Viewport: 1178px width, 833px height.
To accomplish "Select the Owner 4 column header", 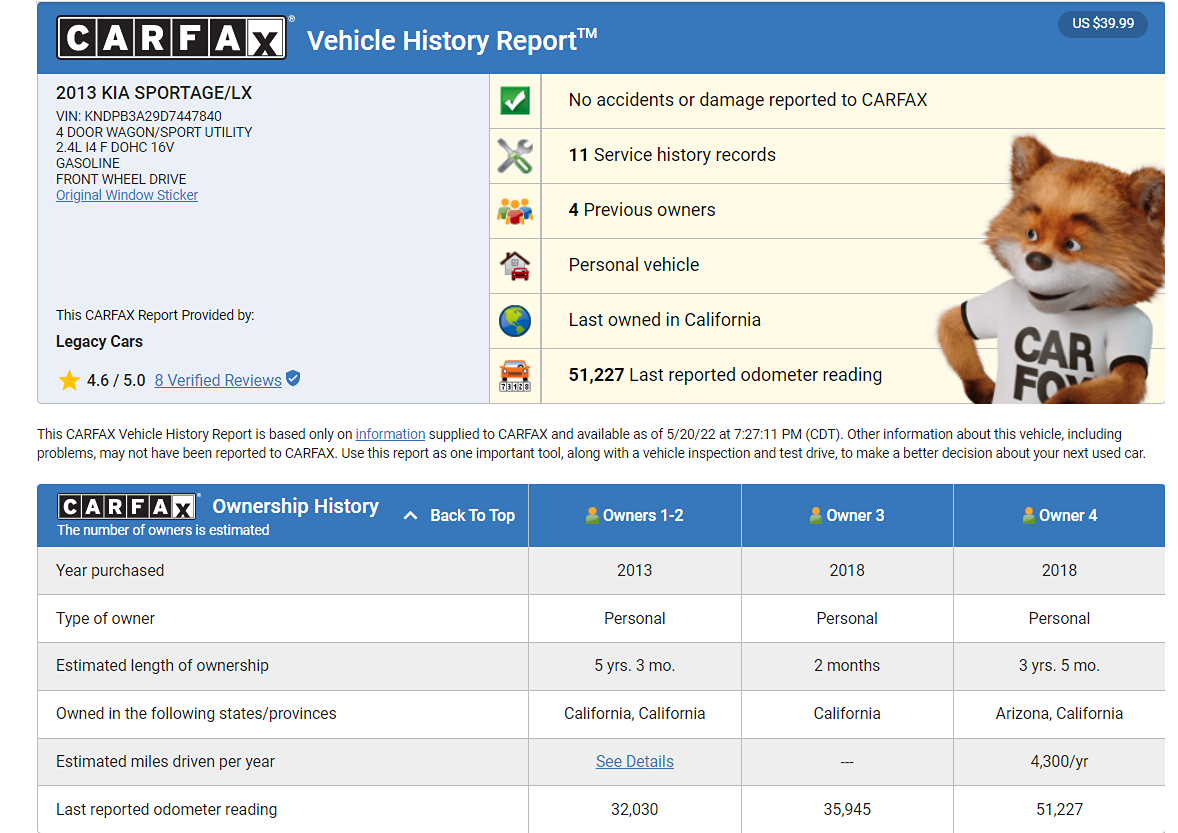I will 1059,516.
